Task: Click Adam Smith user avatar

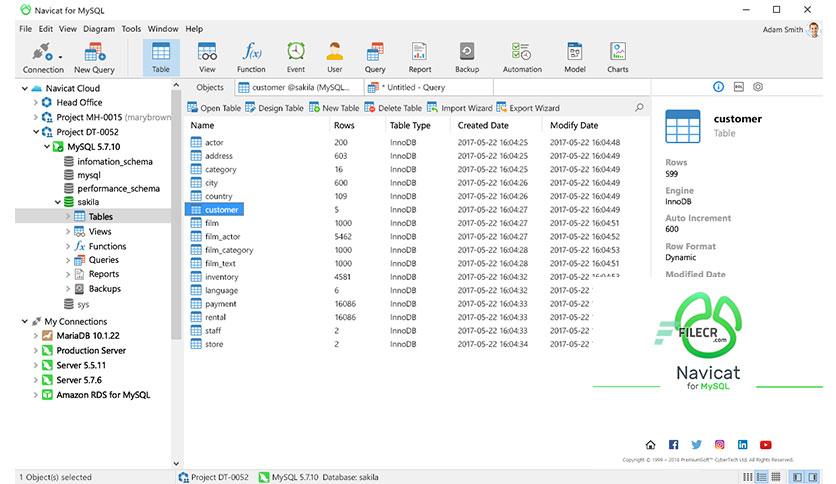Action: pos(814,29)
